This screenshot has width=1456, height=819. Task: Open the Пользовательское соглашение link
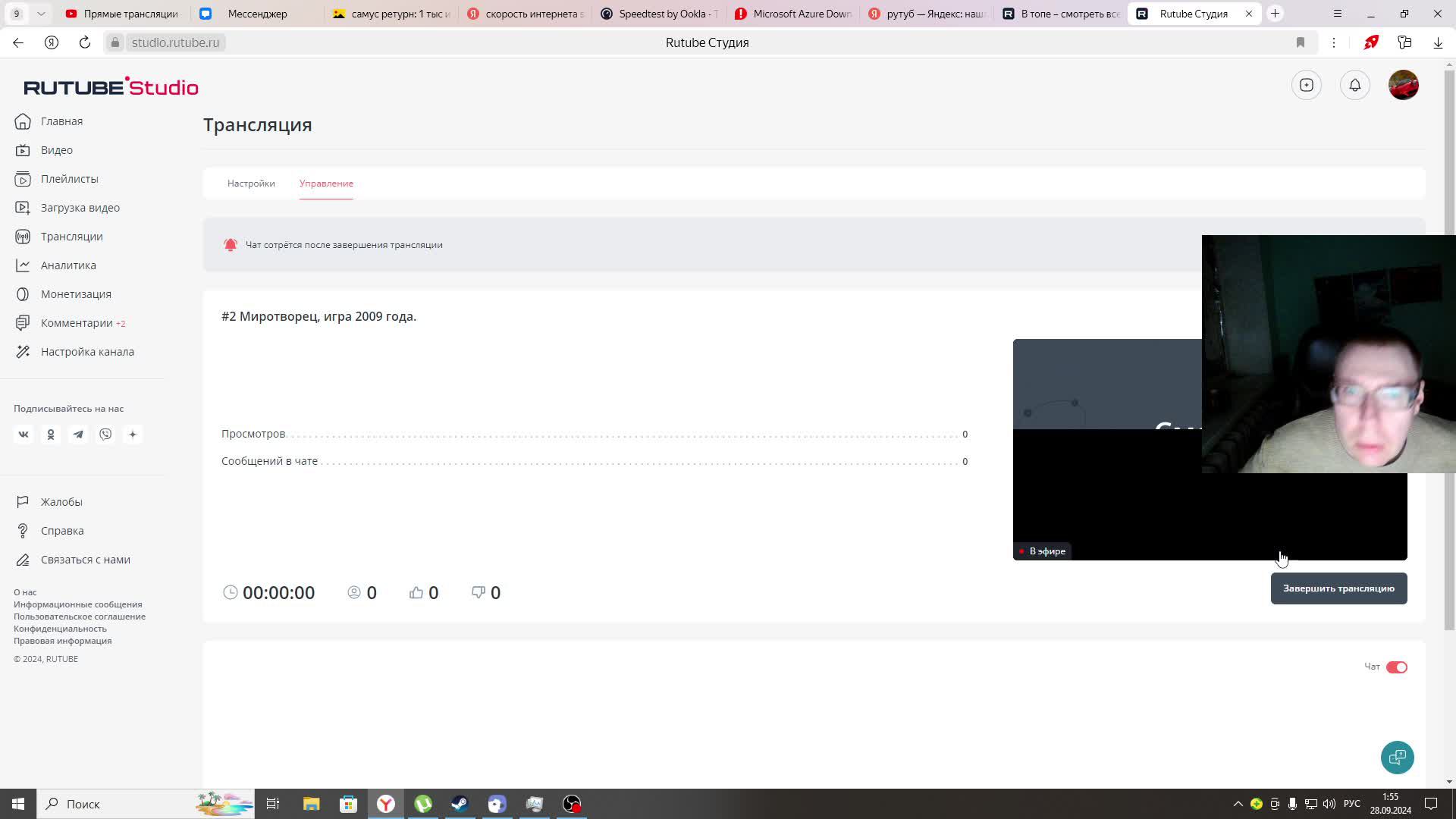click(80, 617)
